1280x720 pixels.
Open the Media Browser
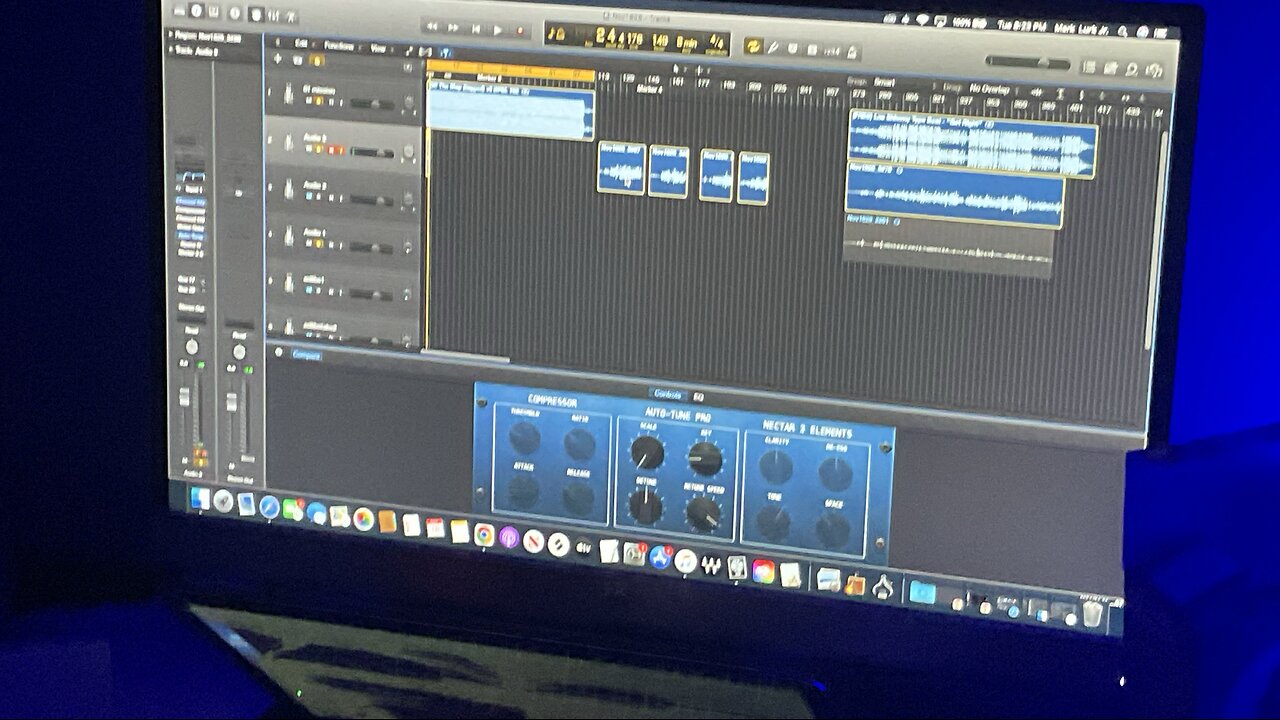1154,71
